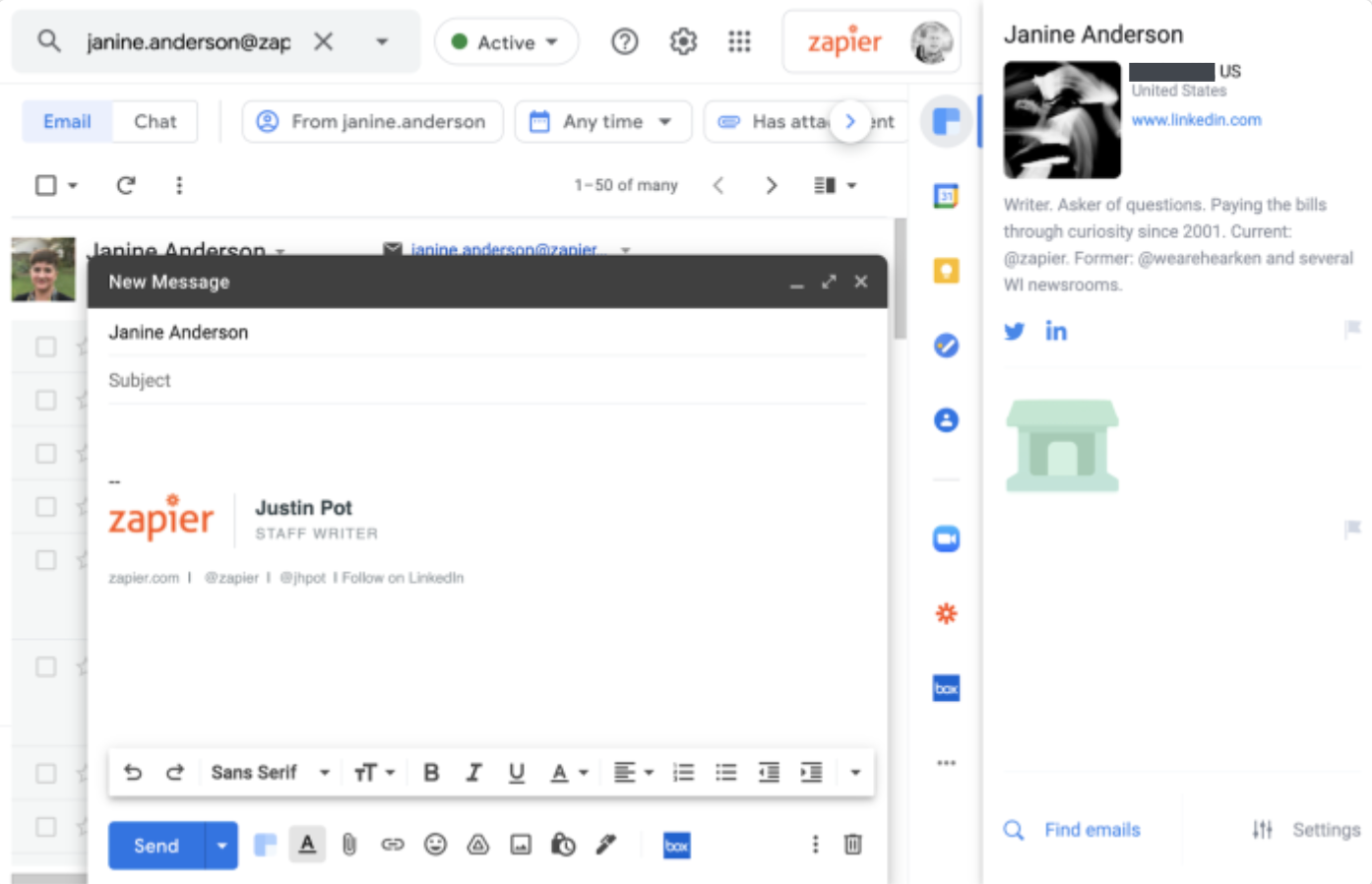Open the Gmail support help icon

pos(624,41)
